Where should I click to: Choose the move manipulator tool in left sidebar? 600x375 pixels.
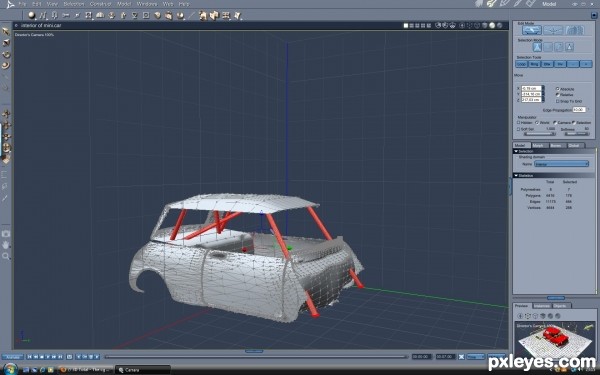pyautogui.click(x=6, y=114)
